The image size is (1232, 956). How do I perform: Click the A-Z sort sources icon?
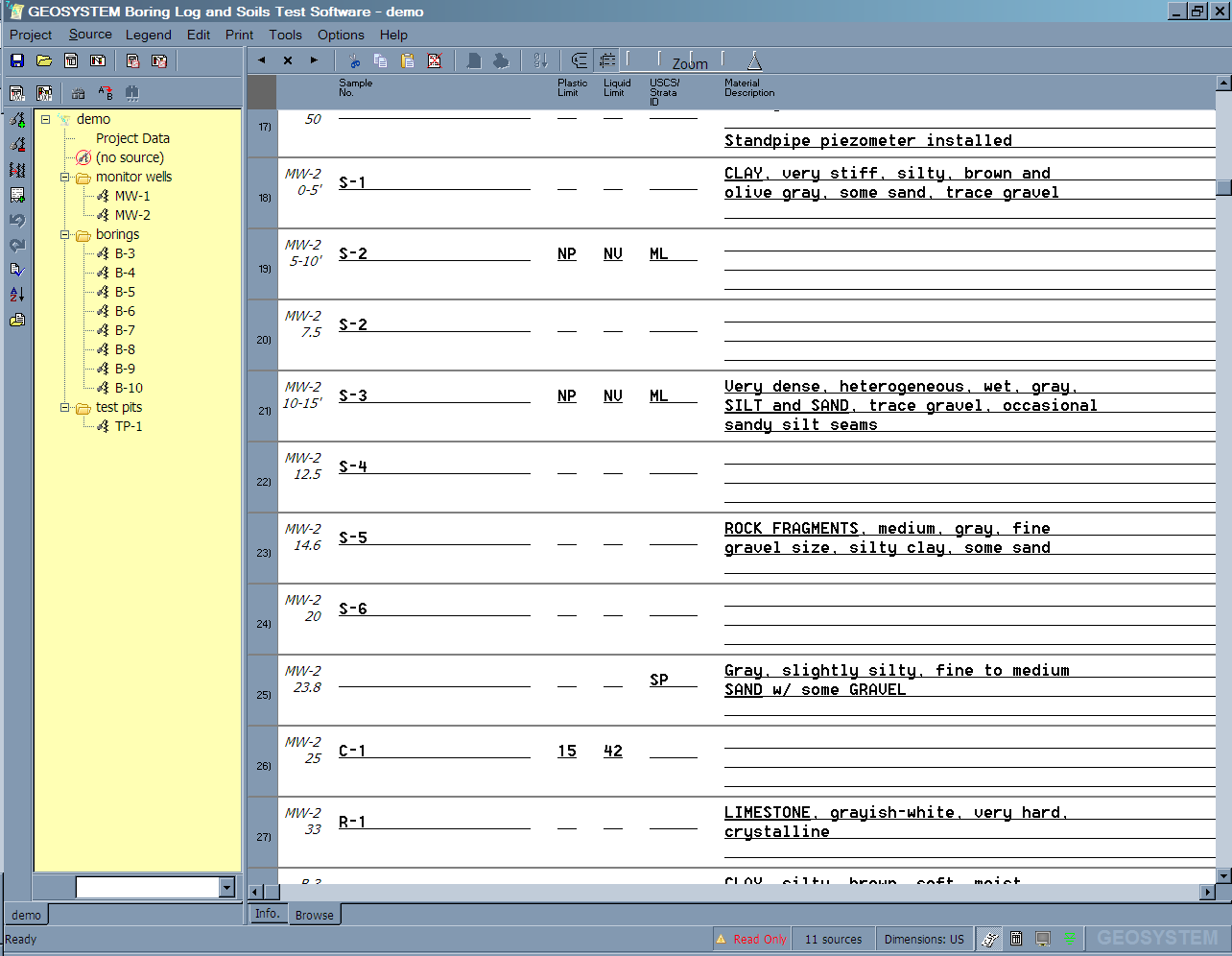pyautogui.click(x=17, y=295)
